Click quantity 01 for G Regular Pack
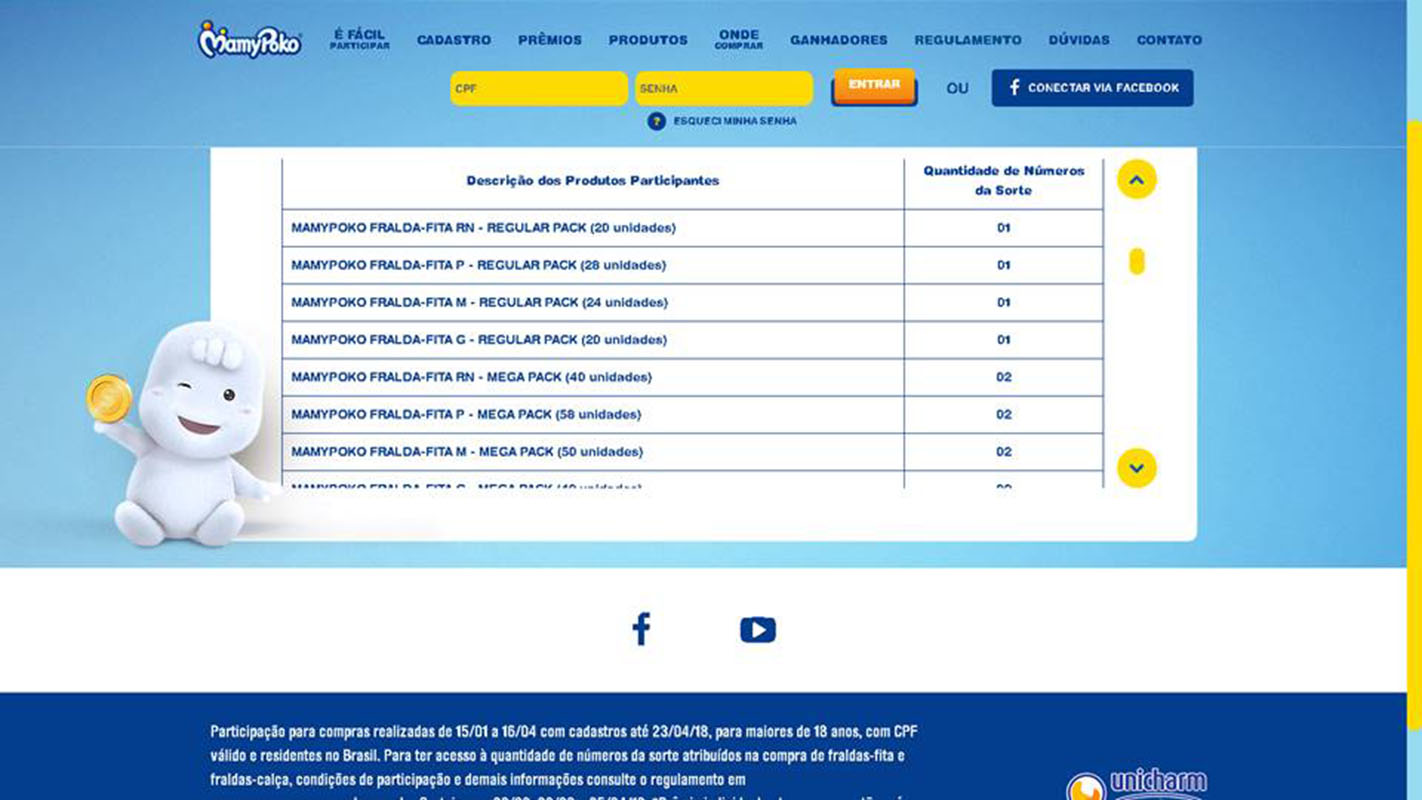1422x800 pixels. (x=1004, y=340)
